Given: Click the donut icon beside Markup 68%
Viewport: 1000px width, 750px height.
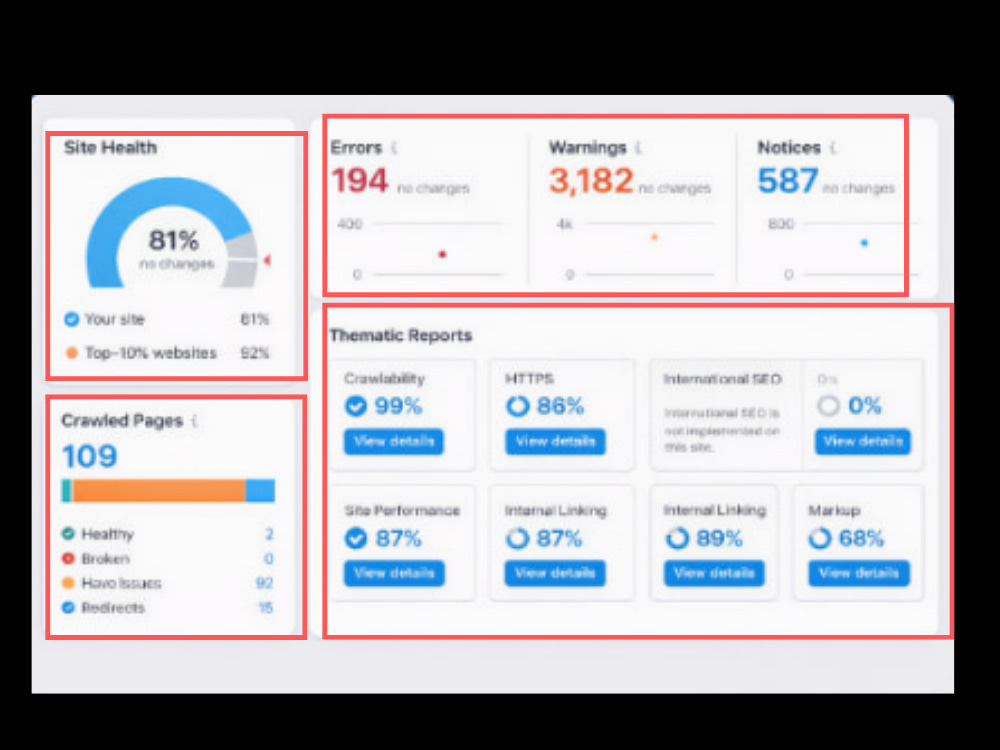Looking at the screenshot, I should click(x=820, y=538).
